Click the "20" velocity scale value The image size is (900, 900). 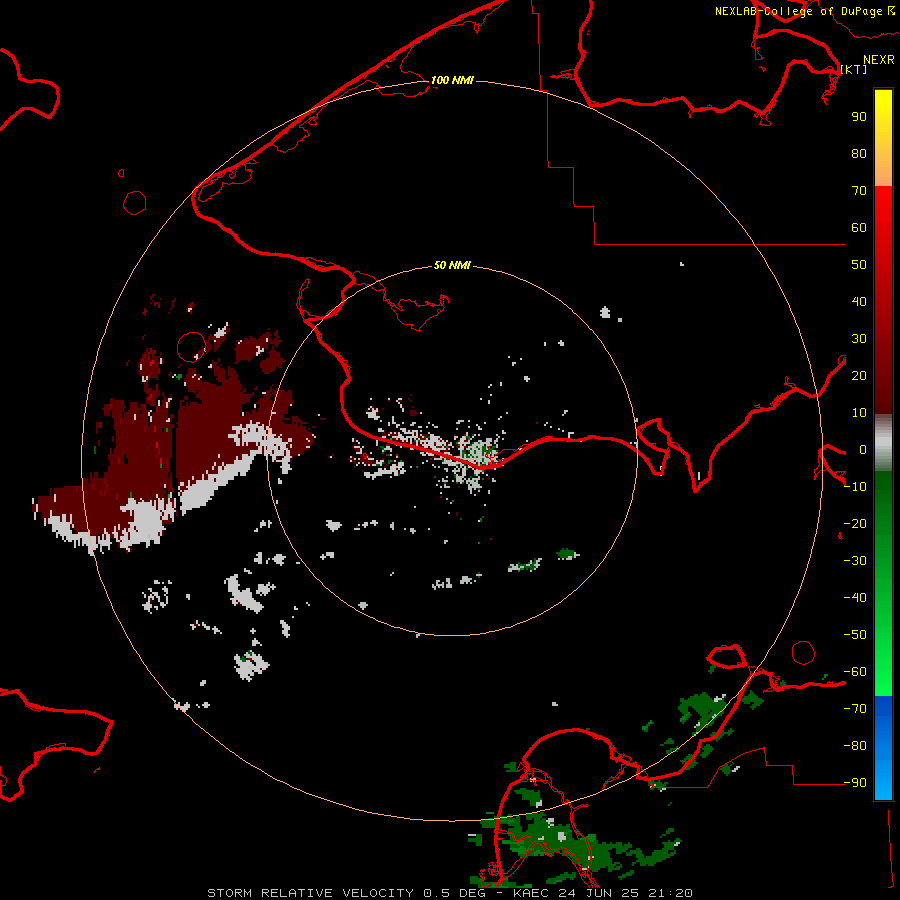tap(859, 376)
